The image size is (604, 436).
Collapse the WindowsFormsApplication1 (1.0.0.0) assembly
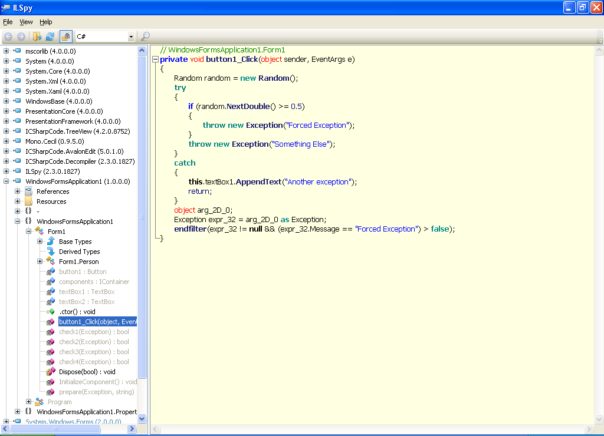6,181
